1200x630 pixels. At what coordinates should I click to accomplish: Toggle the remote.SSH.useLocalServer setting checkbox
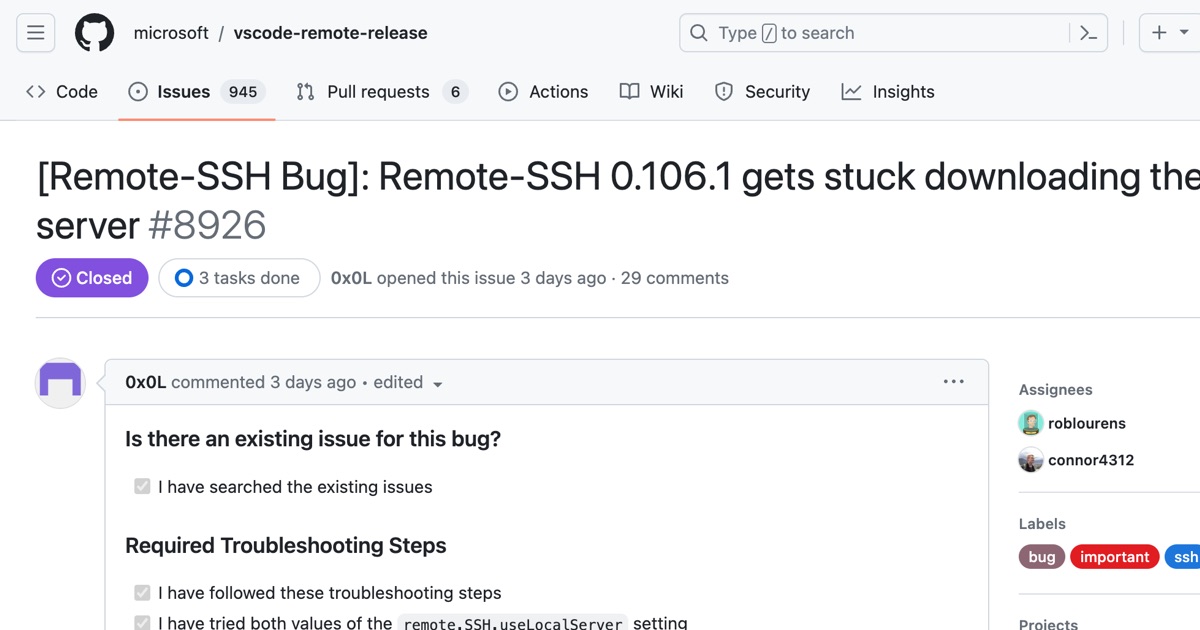click(x=142, y=623)
